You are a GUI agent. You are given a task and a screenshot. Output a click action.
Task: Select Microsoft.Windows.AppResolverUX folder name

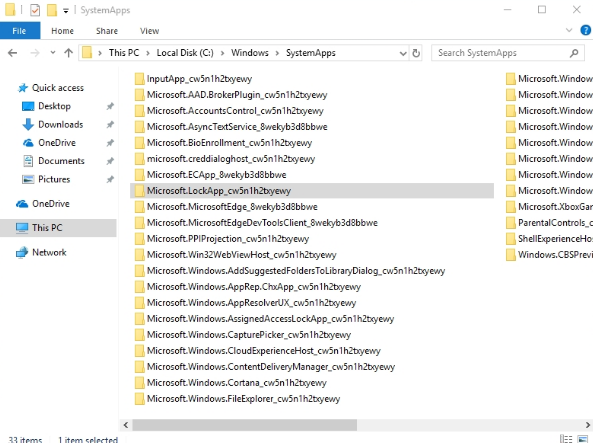[251, 303]
